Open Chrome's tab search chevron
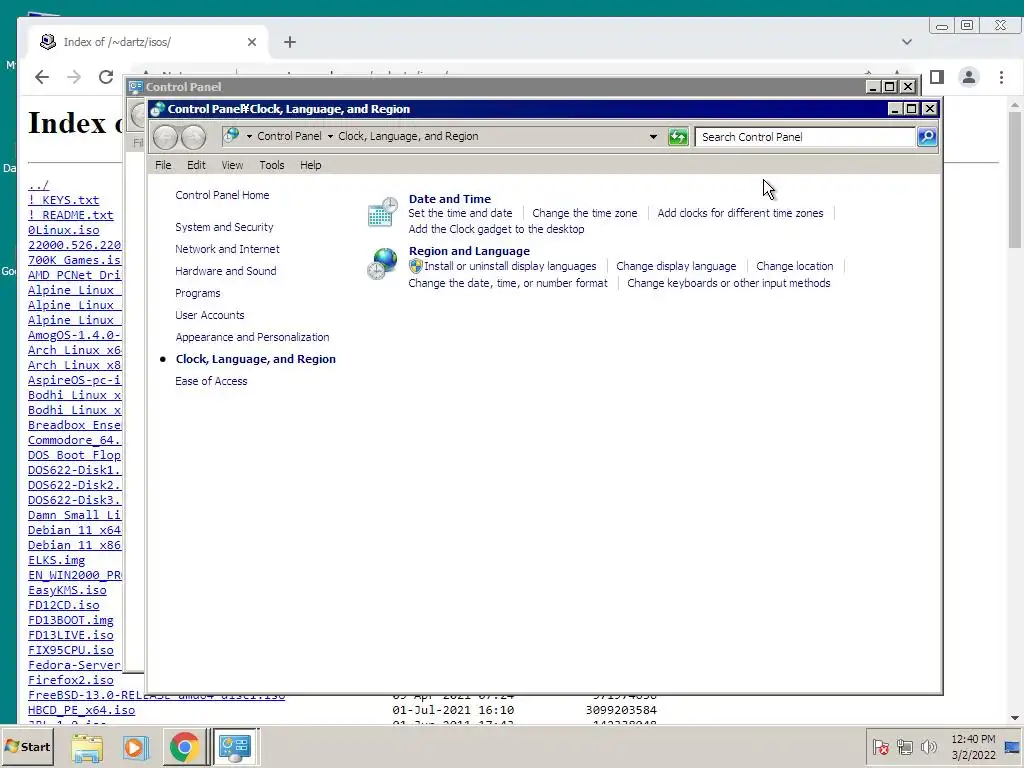The width and height of the screenshot is (1024, 768). [x=906, y=42]
